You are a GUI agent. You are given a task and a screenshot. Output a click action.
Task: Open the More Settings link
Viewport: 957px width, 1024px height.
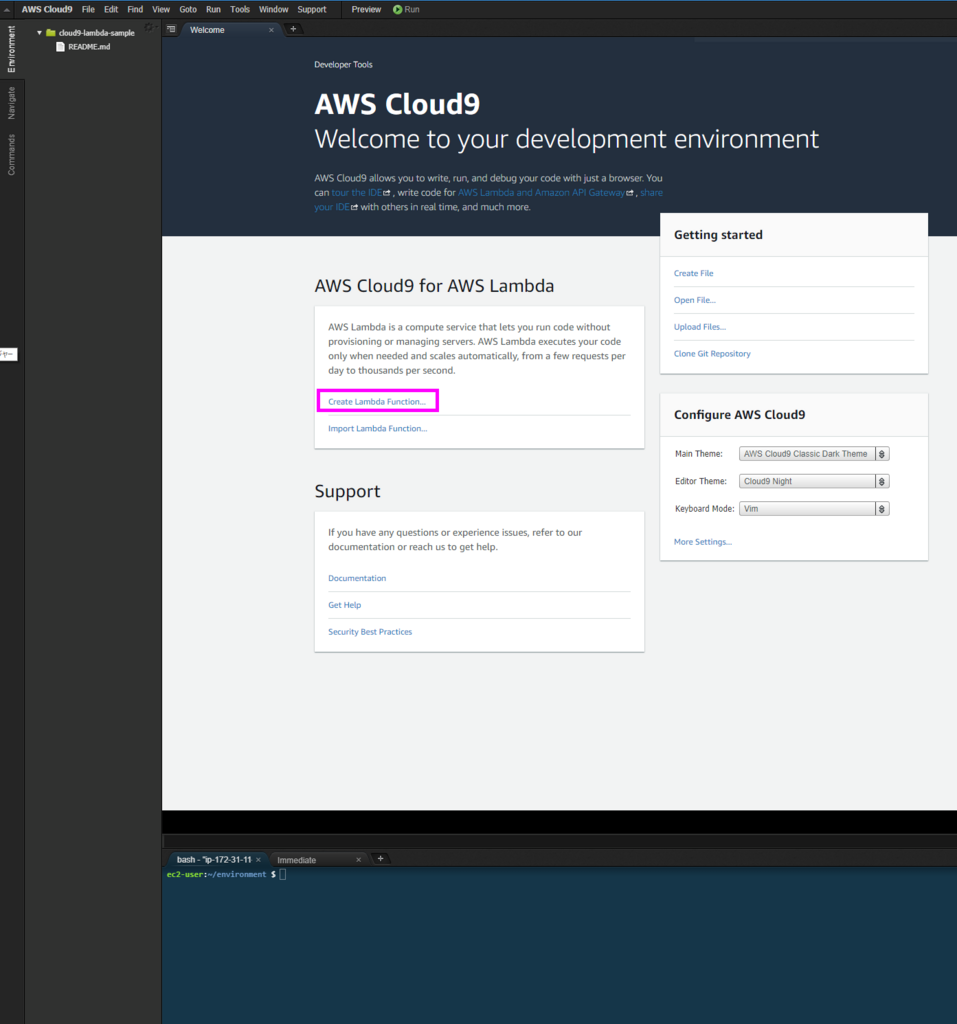coord(703,542)
